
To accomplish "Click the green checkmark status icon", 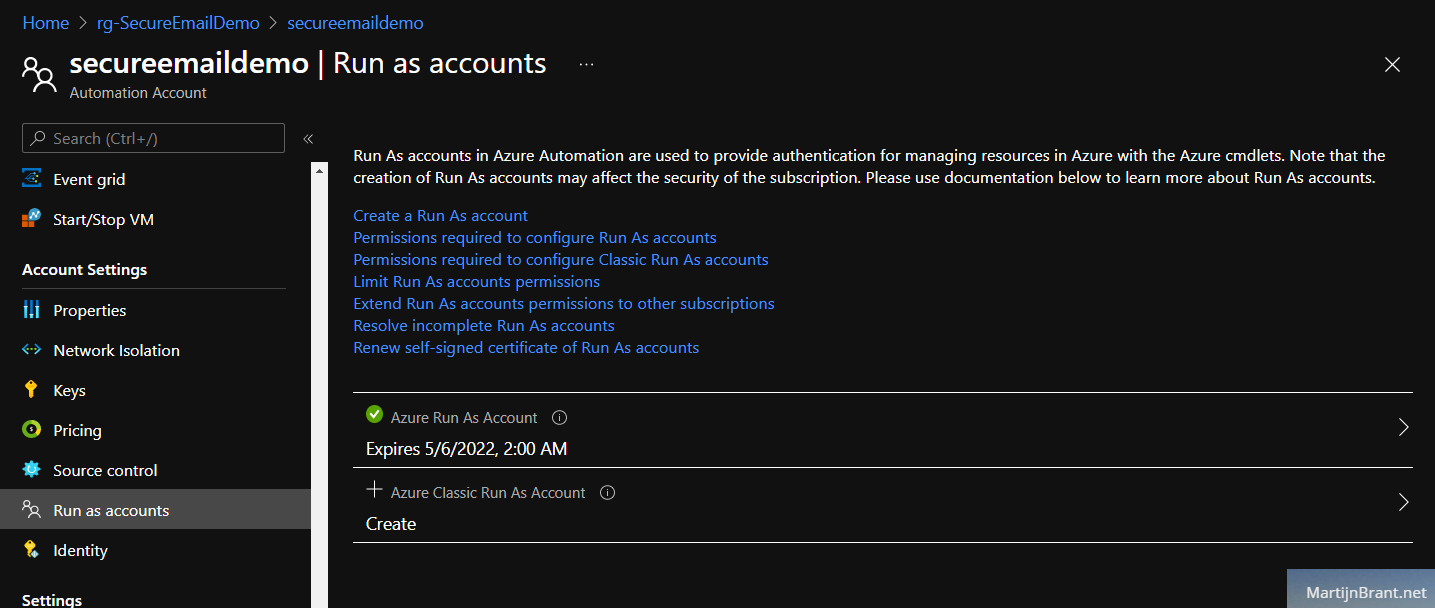I will [375, 414].
